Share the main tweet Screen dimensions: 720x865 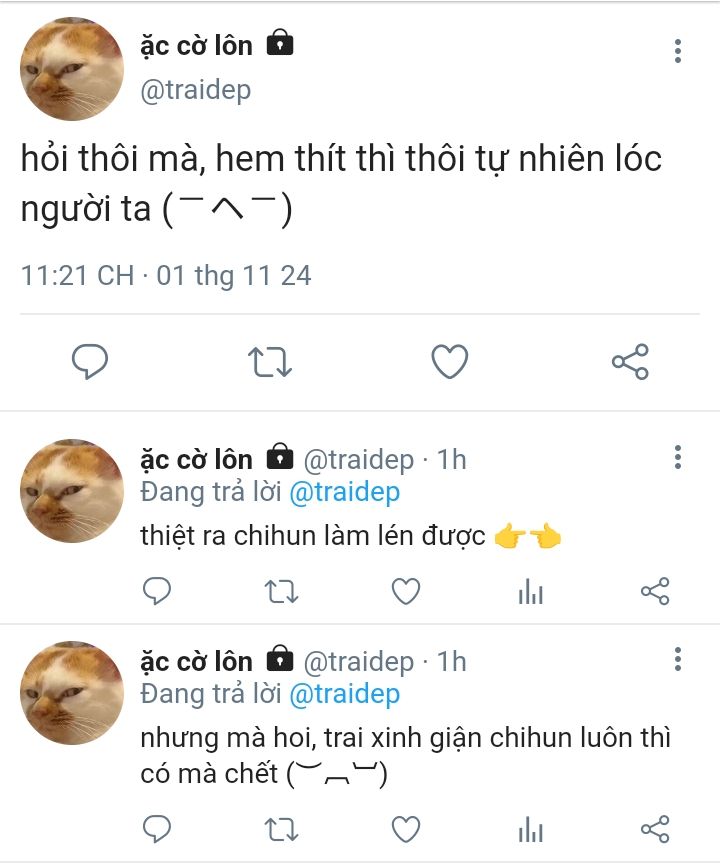pos(630,362)
